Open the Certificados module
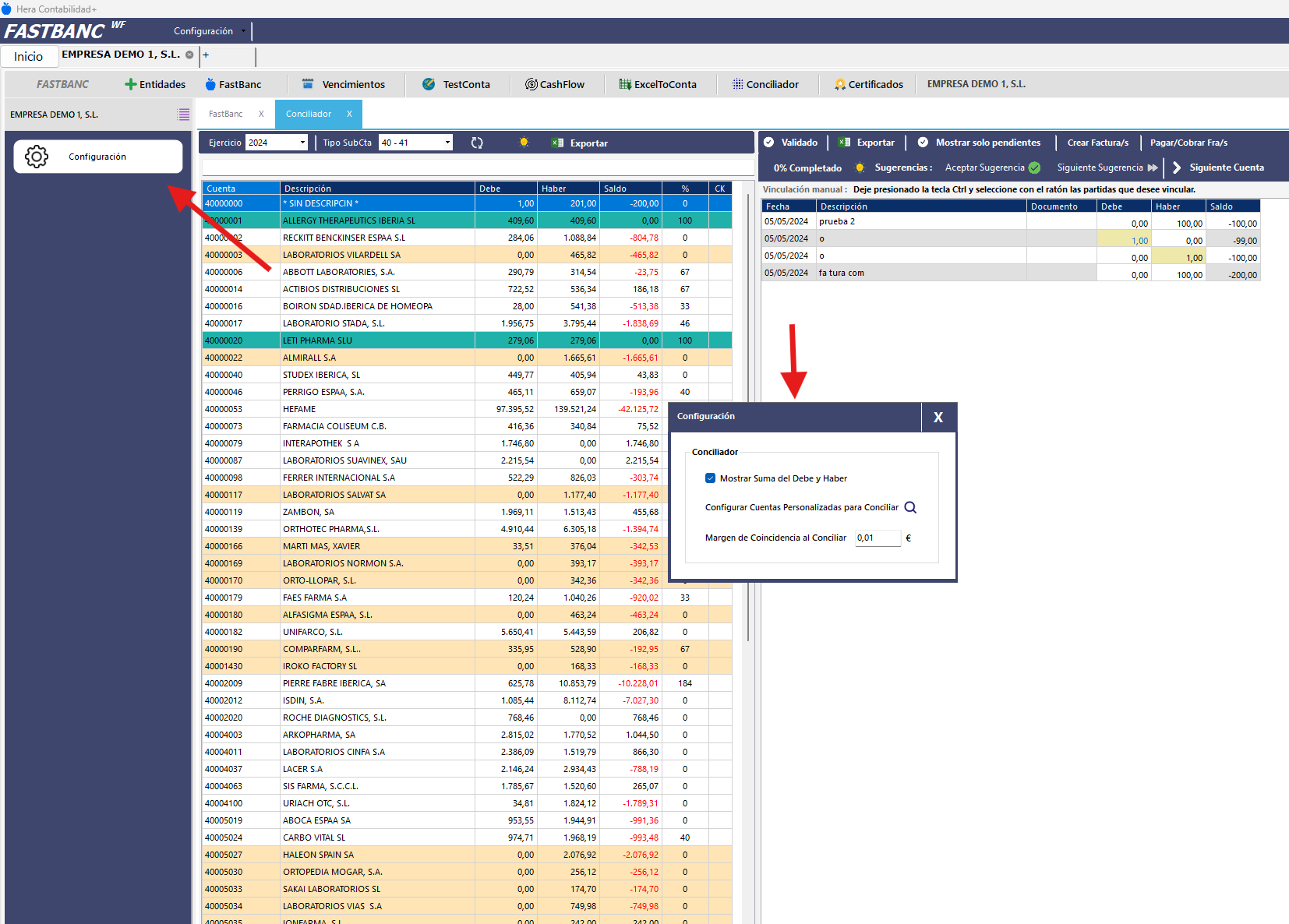1289x924 pixels. click(x=869, y=84)
